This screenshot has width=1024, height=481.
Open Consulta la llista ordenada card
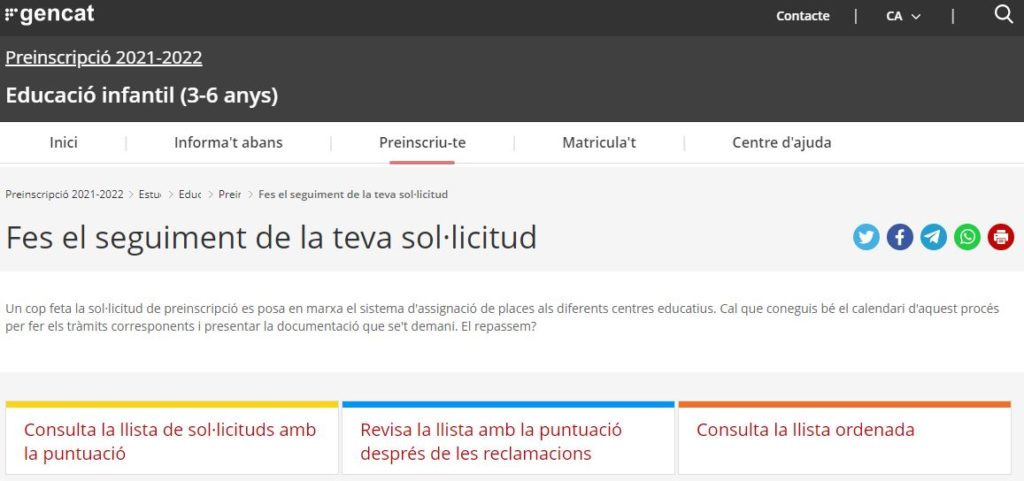[805, 430]
